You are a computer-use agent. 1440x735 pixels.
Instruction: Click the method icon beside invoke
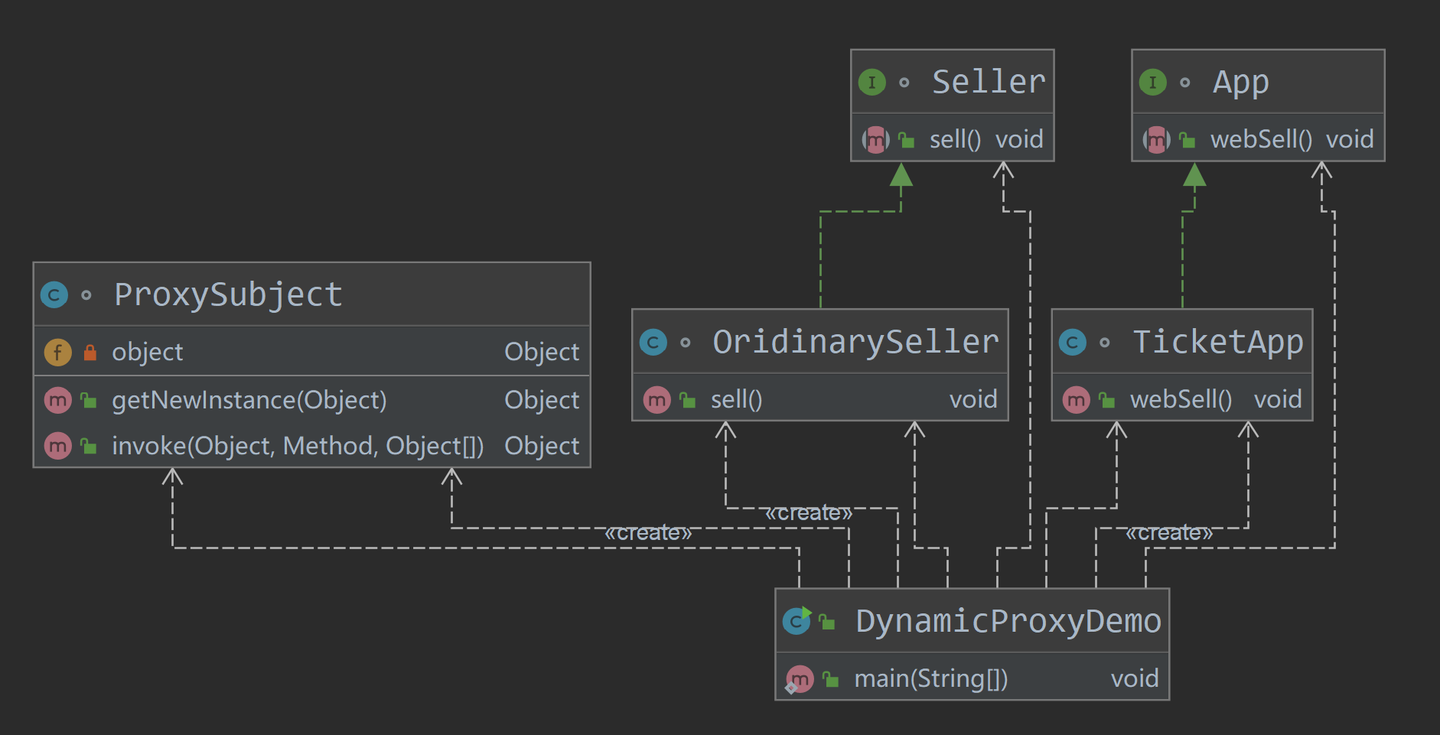tap(58, 445)
